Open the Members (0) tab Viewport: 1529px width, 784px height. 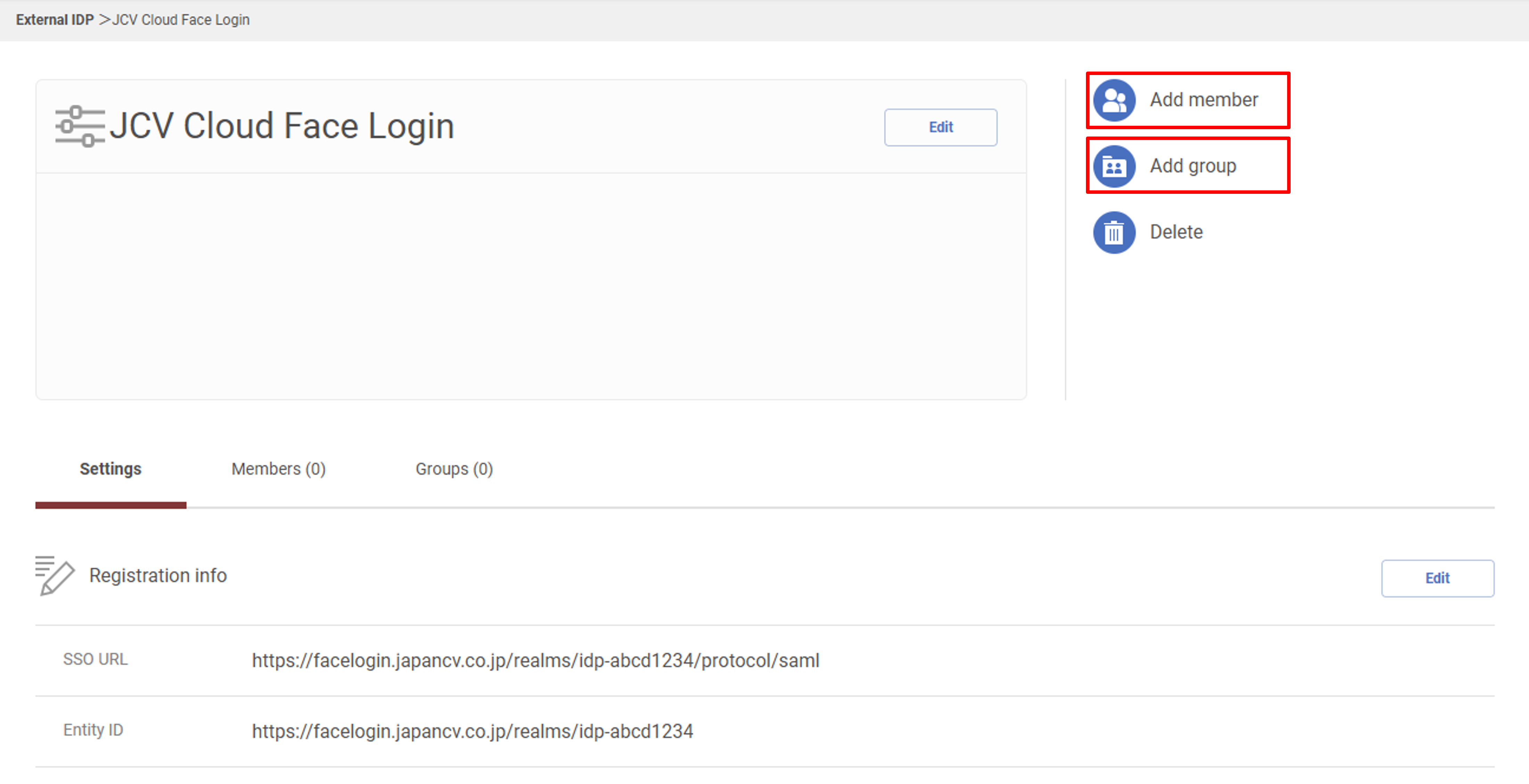click(x=278, y=469)
